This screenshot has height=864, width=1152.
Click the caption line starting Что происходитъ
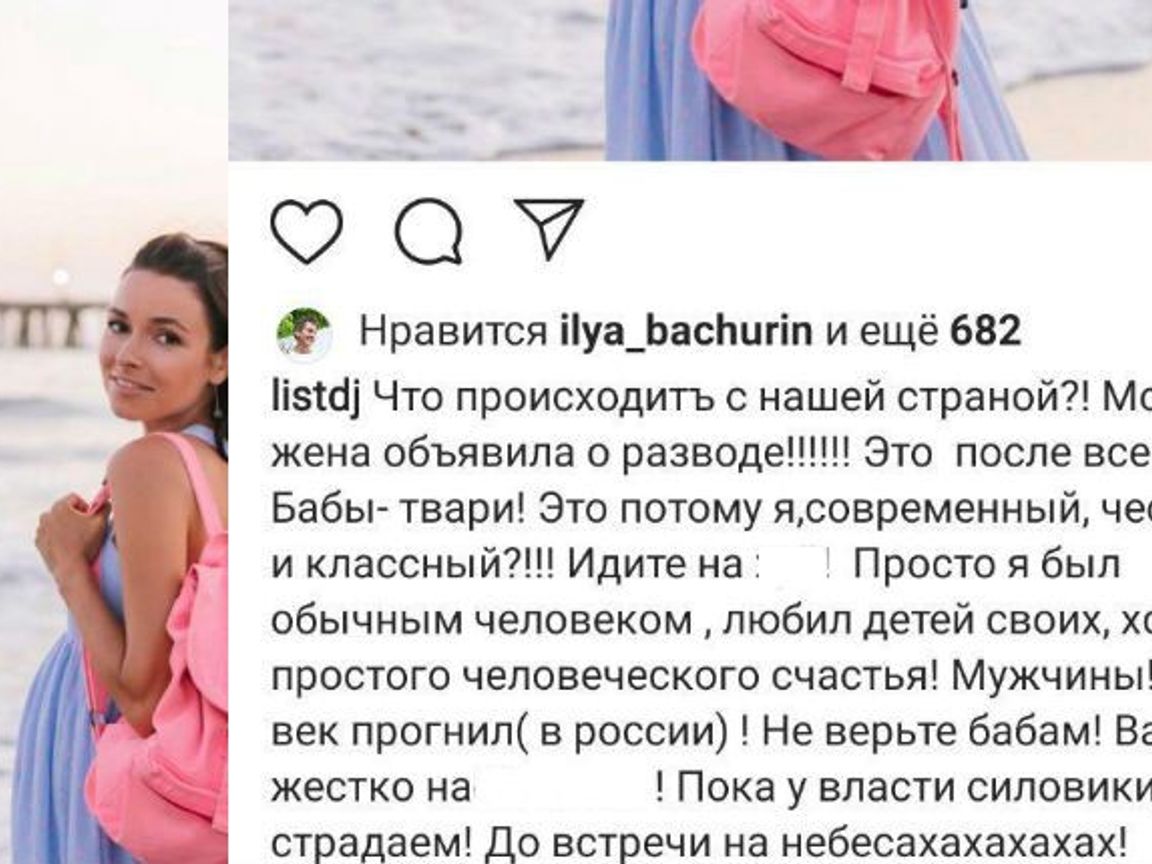click(x=763, y=398)
